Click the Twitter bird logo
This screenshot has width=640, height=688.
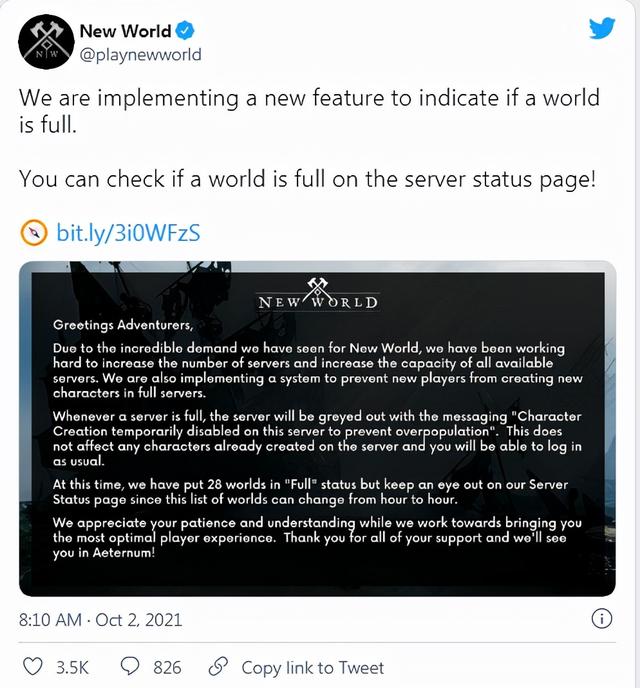pos(602,29)
